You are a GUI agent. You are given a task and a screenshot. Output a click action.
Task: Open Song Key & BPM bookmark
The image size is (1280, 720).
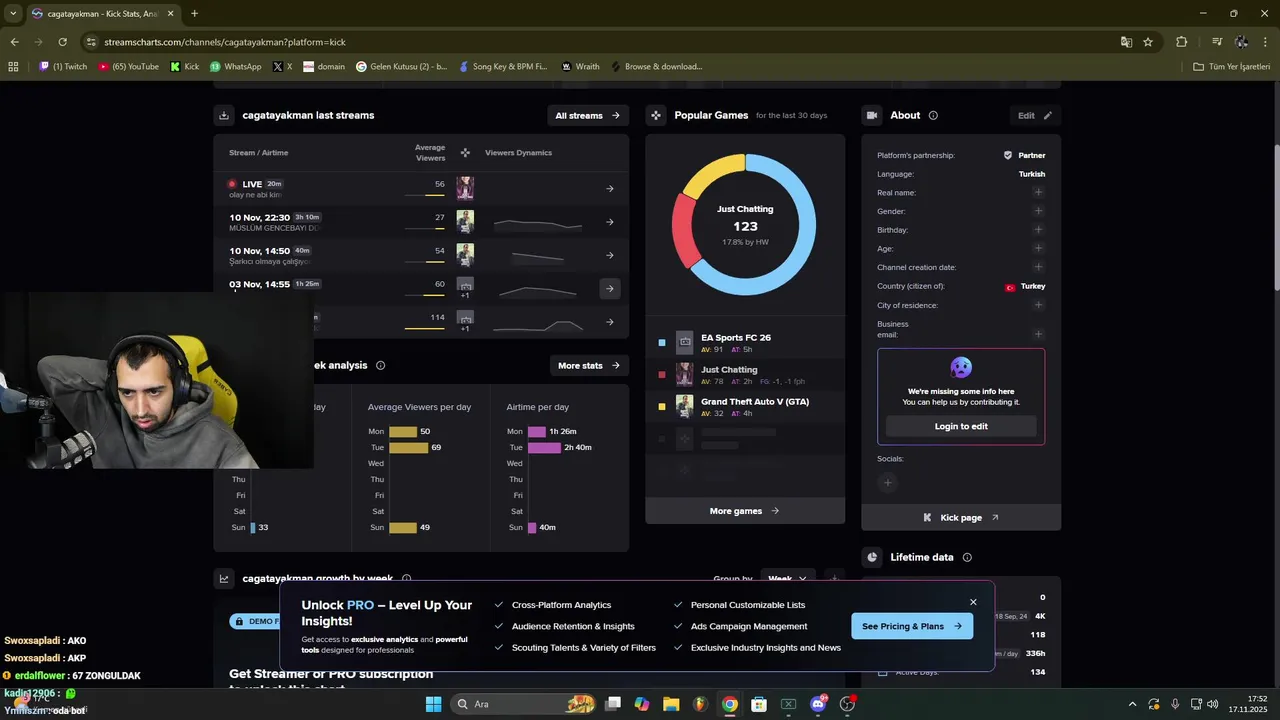coord(503,67)
